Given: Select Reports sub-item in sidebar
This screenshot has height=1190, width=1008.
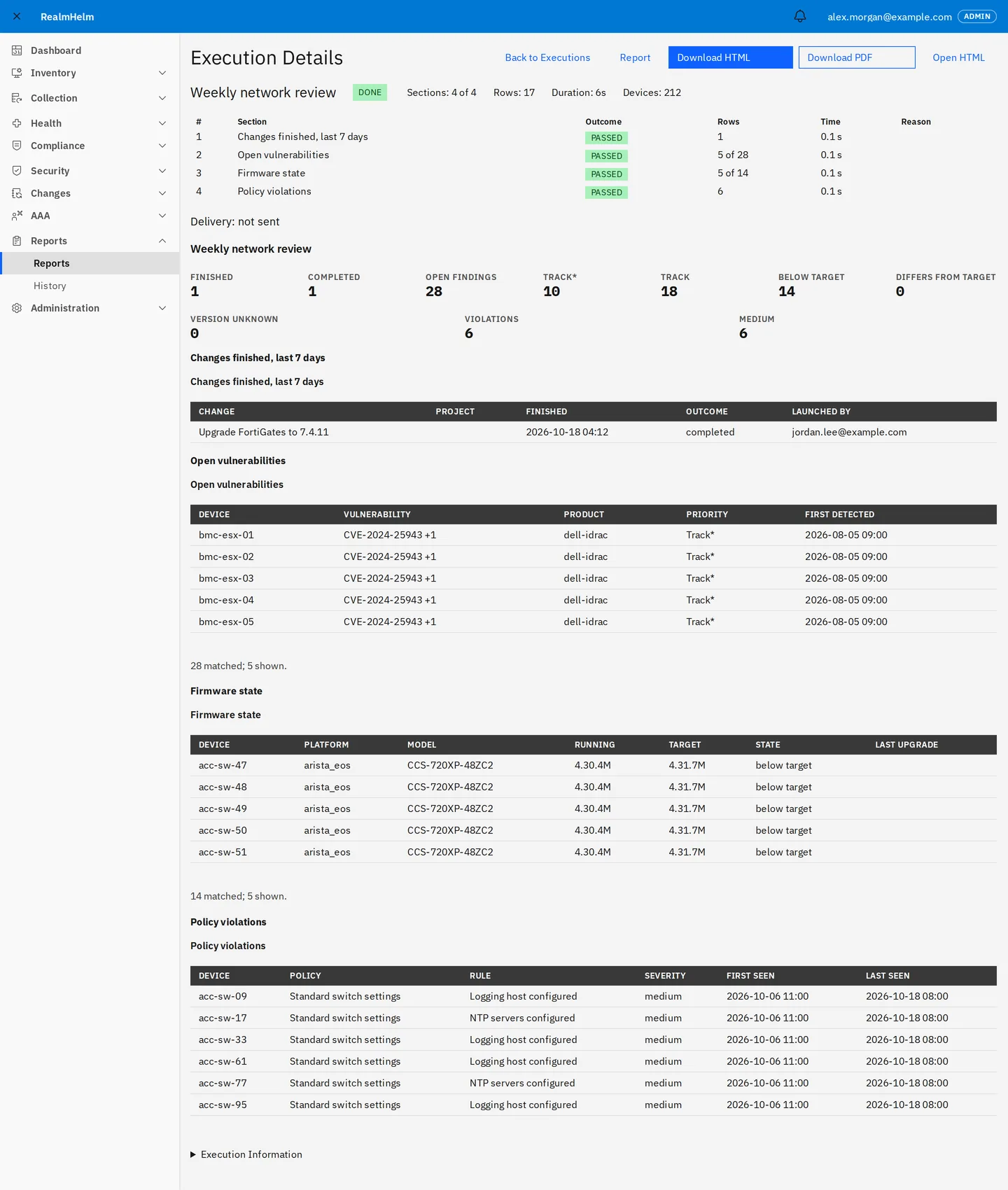Looking at the screenshot, I should pyautogui.click(x=90, y=263).
